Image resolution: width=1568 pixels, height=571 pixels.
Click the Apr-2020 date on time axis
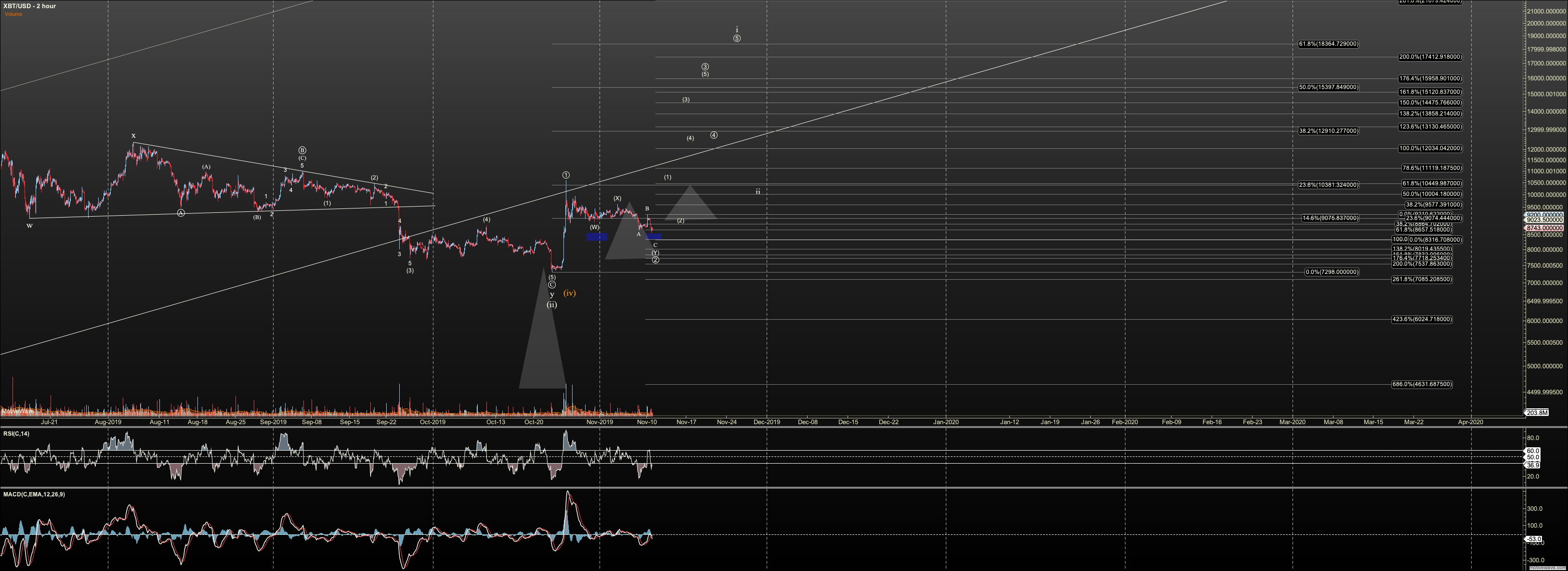1471,422
